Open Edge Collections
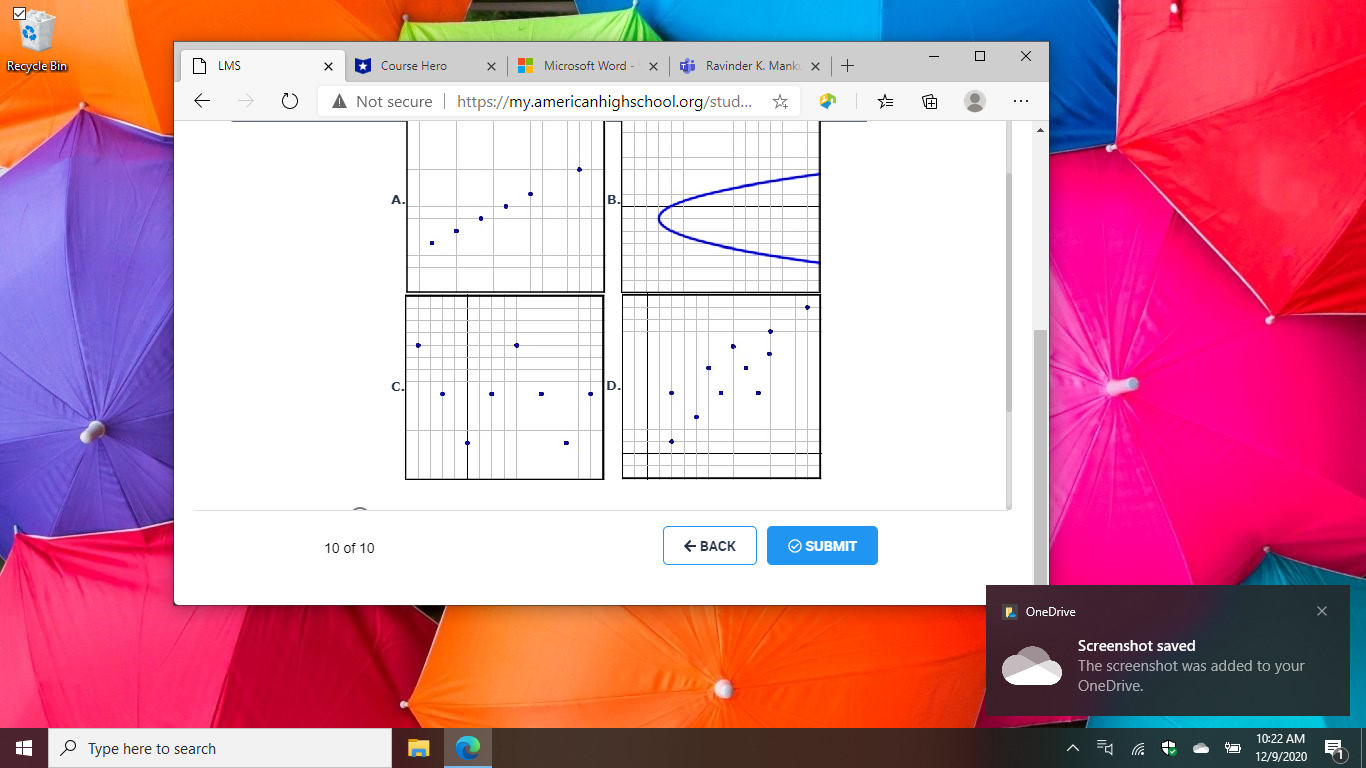The width and height of the screenshot is (1366, 768). (x=929, y=101)
